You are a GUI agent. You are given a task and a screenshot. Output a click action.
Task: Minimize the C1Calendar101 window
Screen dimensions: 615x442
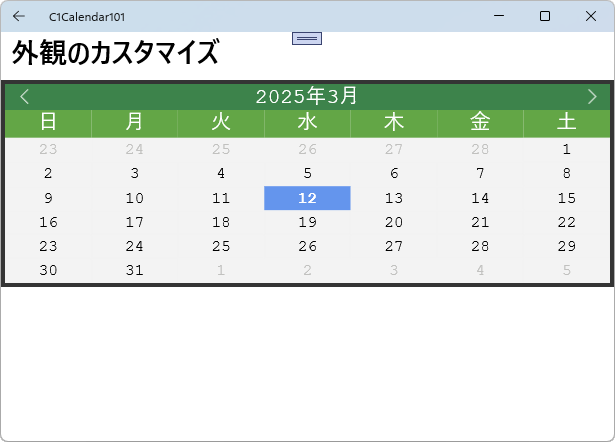click(500, 16)
